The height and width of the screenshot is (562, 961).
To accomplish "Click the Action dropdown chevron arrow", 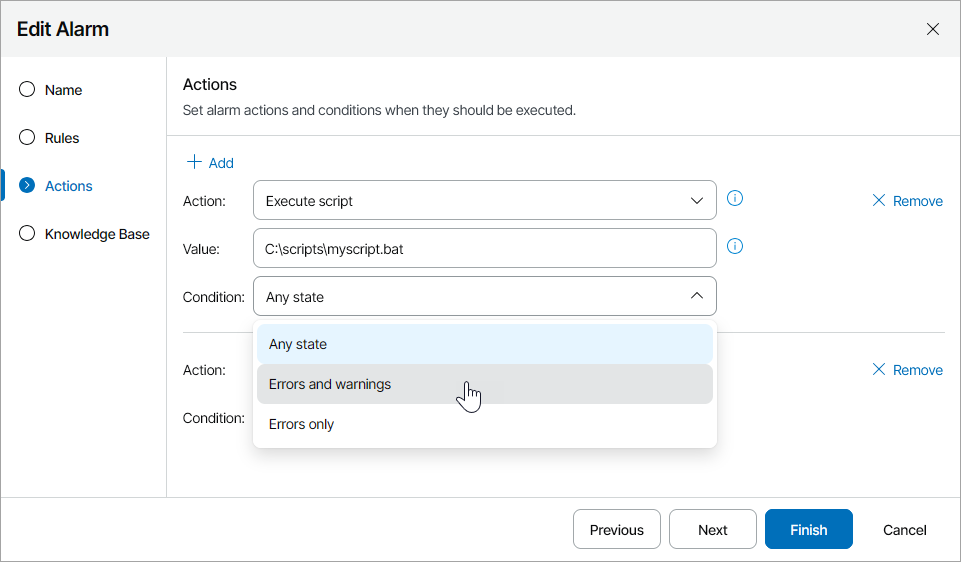I will coord(697,201).
